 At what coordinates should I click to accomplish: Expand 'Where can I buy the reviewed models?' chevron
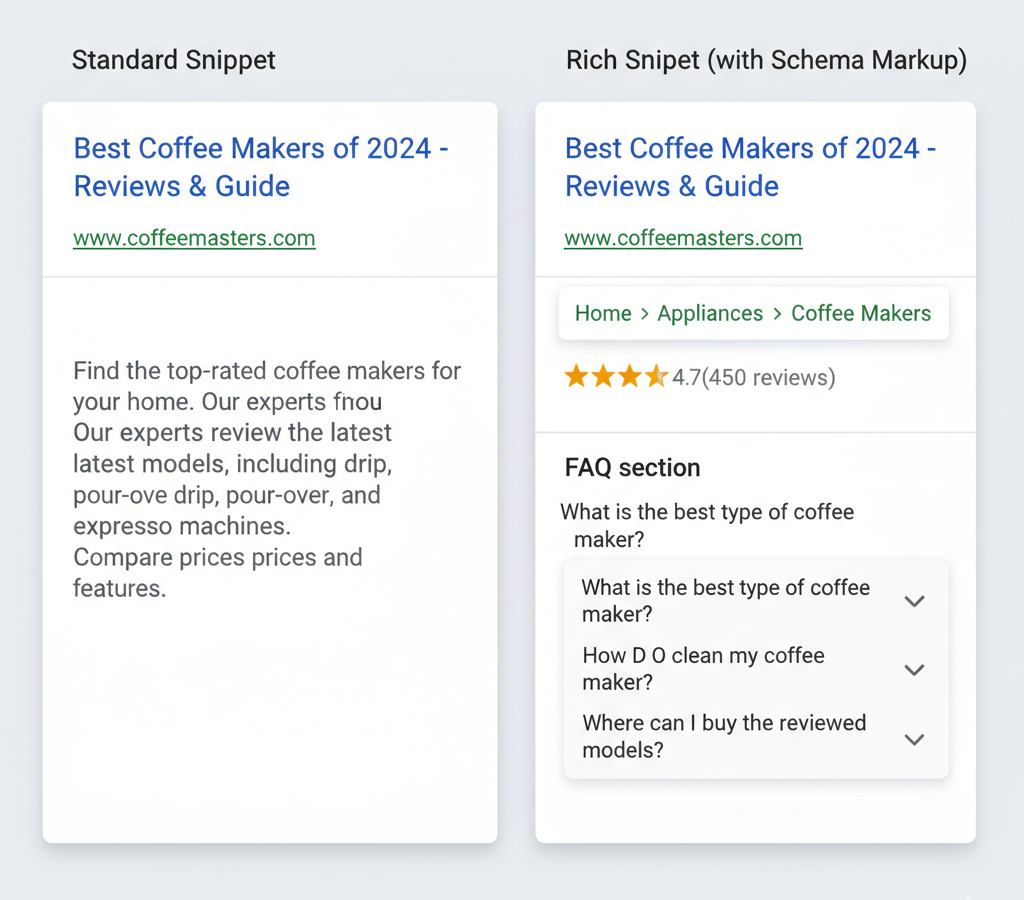tap(914, 739)
